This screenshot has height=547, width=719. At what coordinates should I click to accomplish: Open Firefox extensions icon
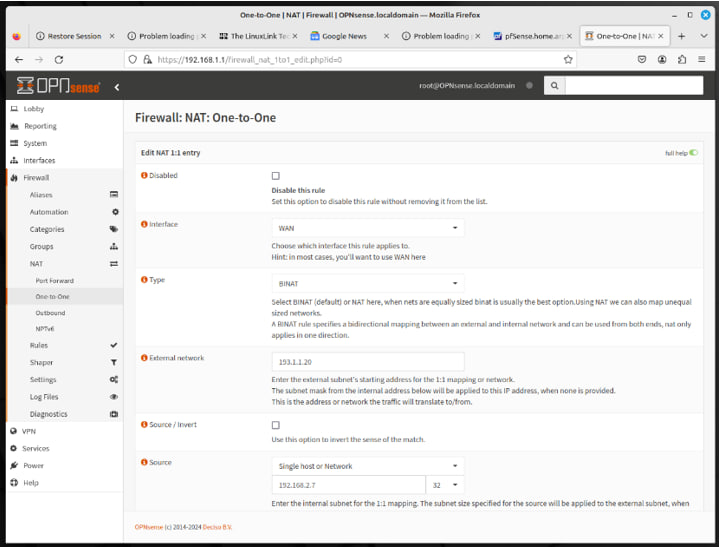tap(682, 59)
